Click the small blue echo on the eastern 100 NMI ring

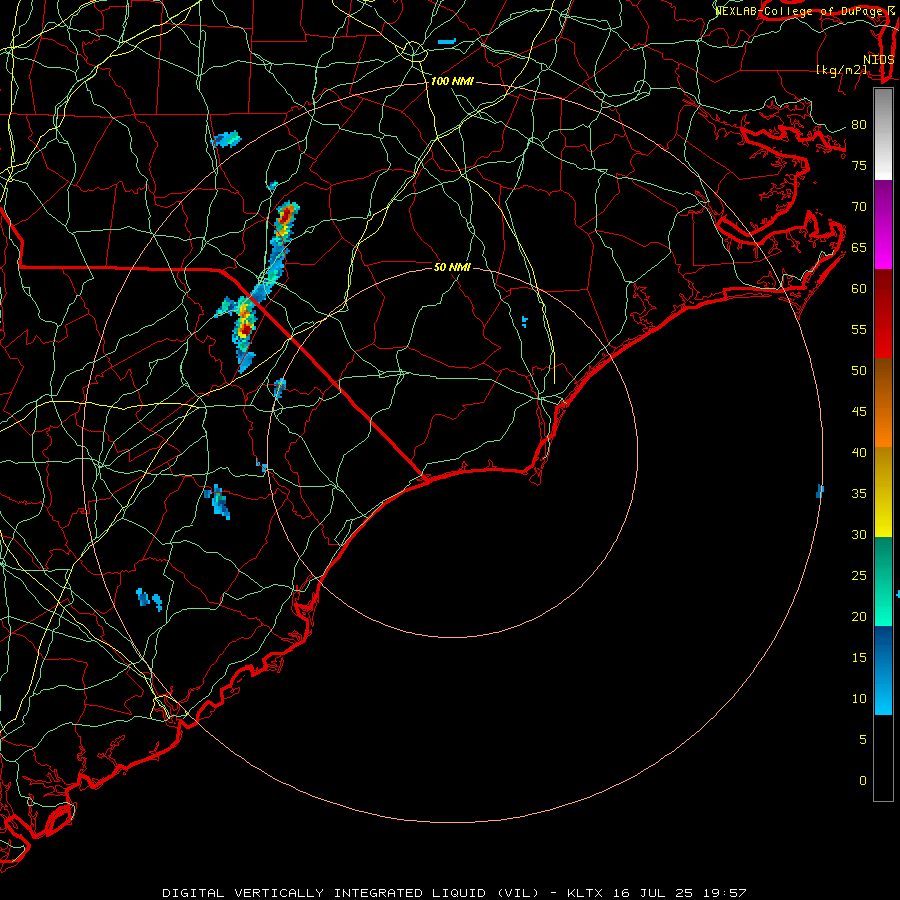(820, 491)
